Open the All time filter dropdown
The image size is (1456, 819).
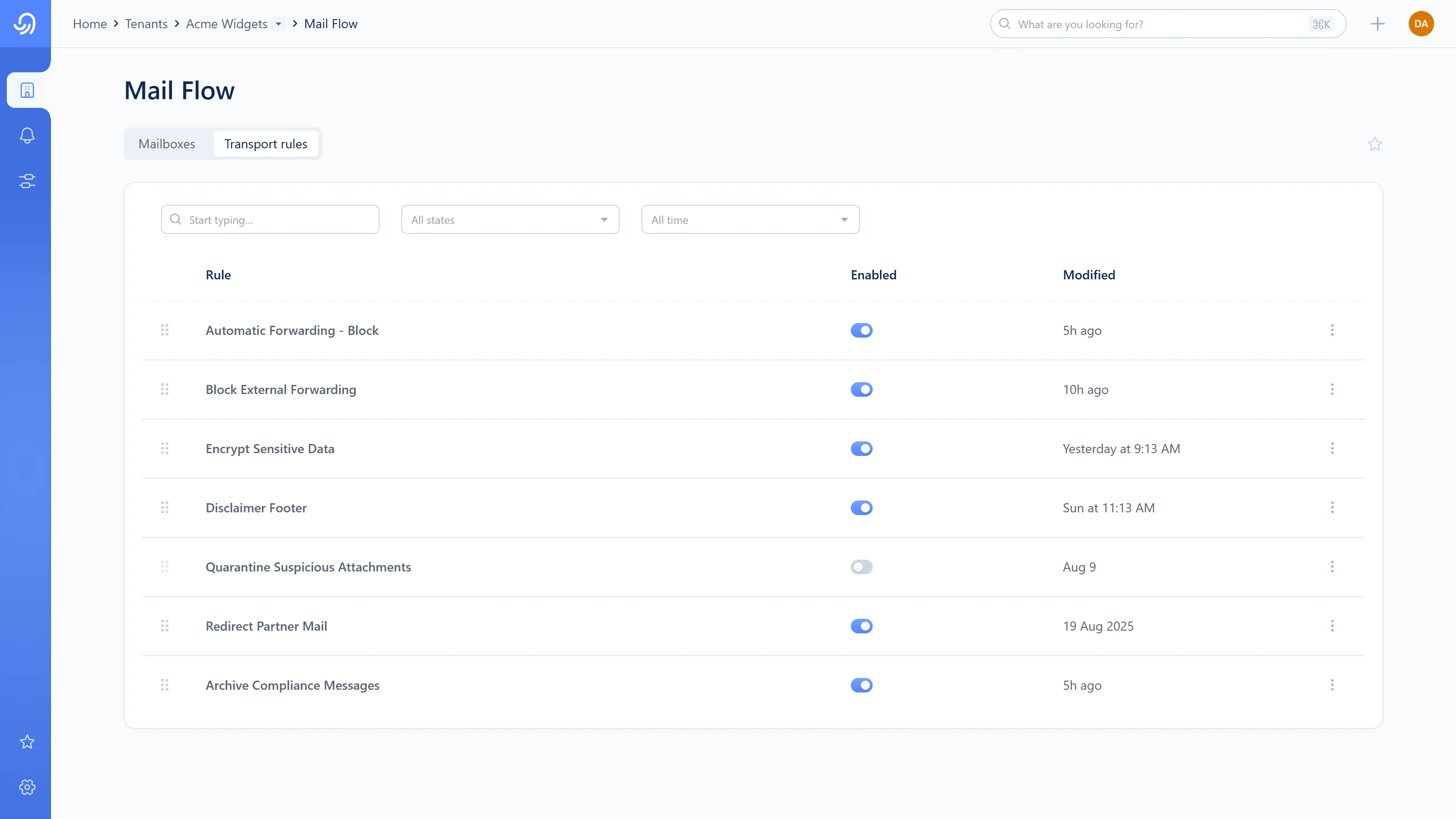click(x=751, y=219)
